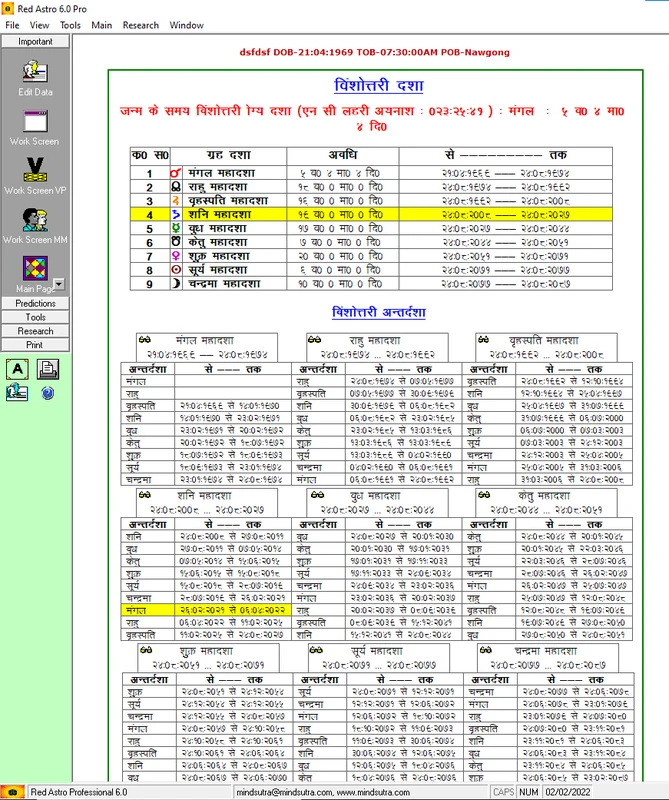Expand the Tools sidebar group
Image resolution: width=669 pixels, height=800 pixels.
[35, 317]
